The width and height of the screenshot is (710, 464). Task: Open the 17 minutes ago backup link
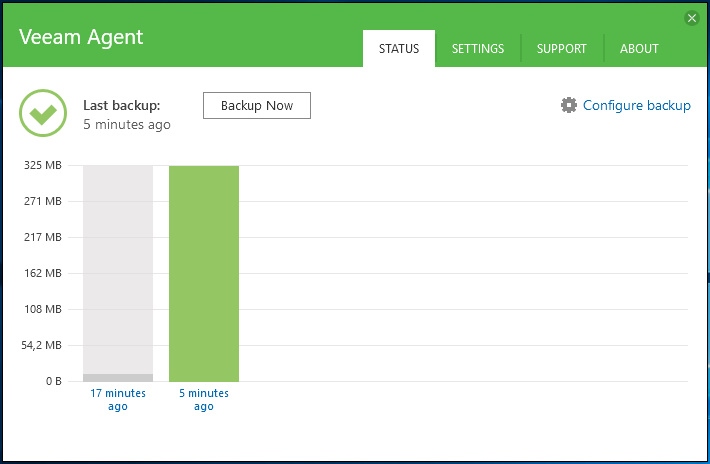click(118, 399)
